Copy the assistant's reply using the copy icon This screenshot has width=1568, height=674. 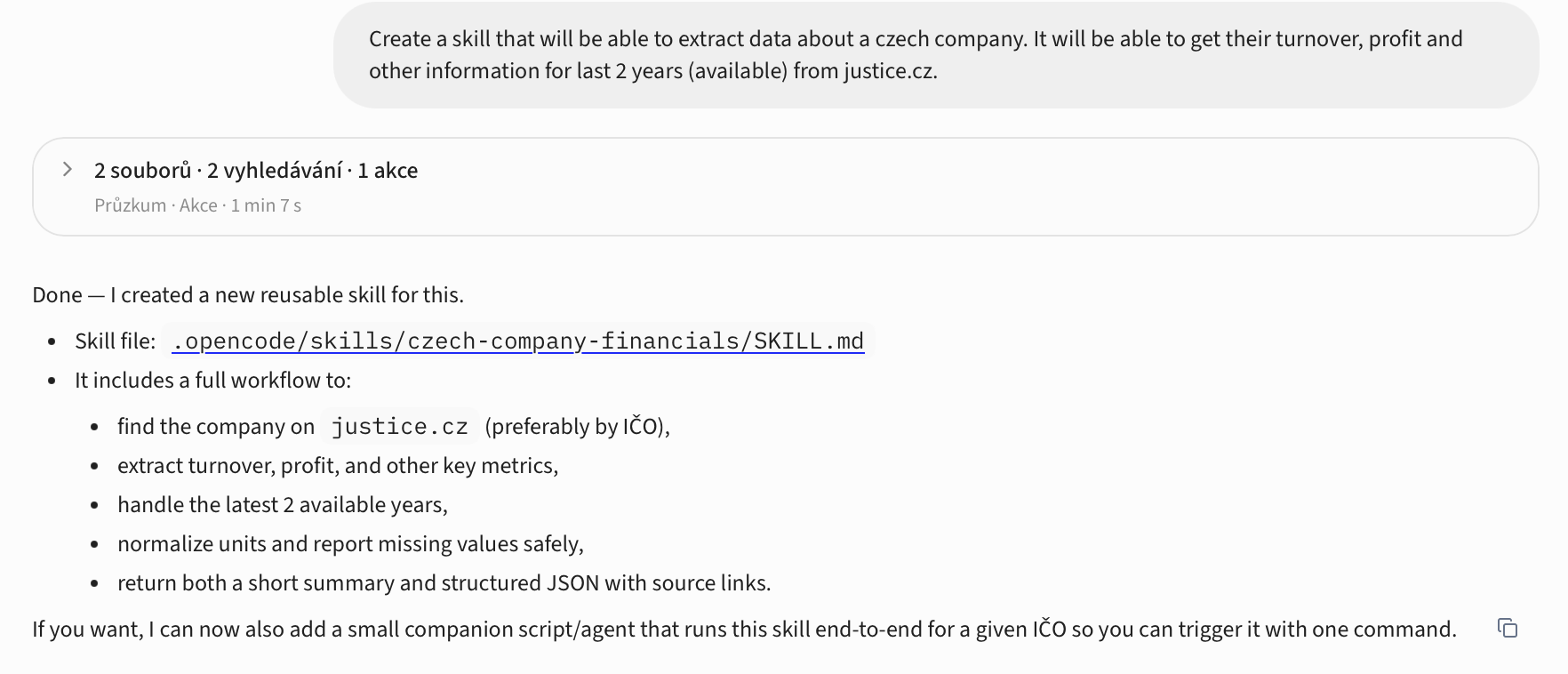coord(1508,629)
